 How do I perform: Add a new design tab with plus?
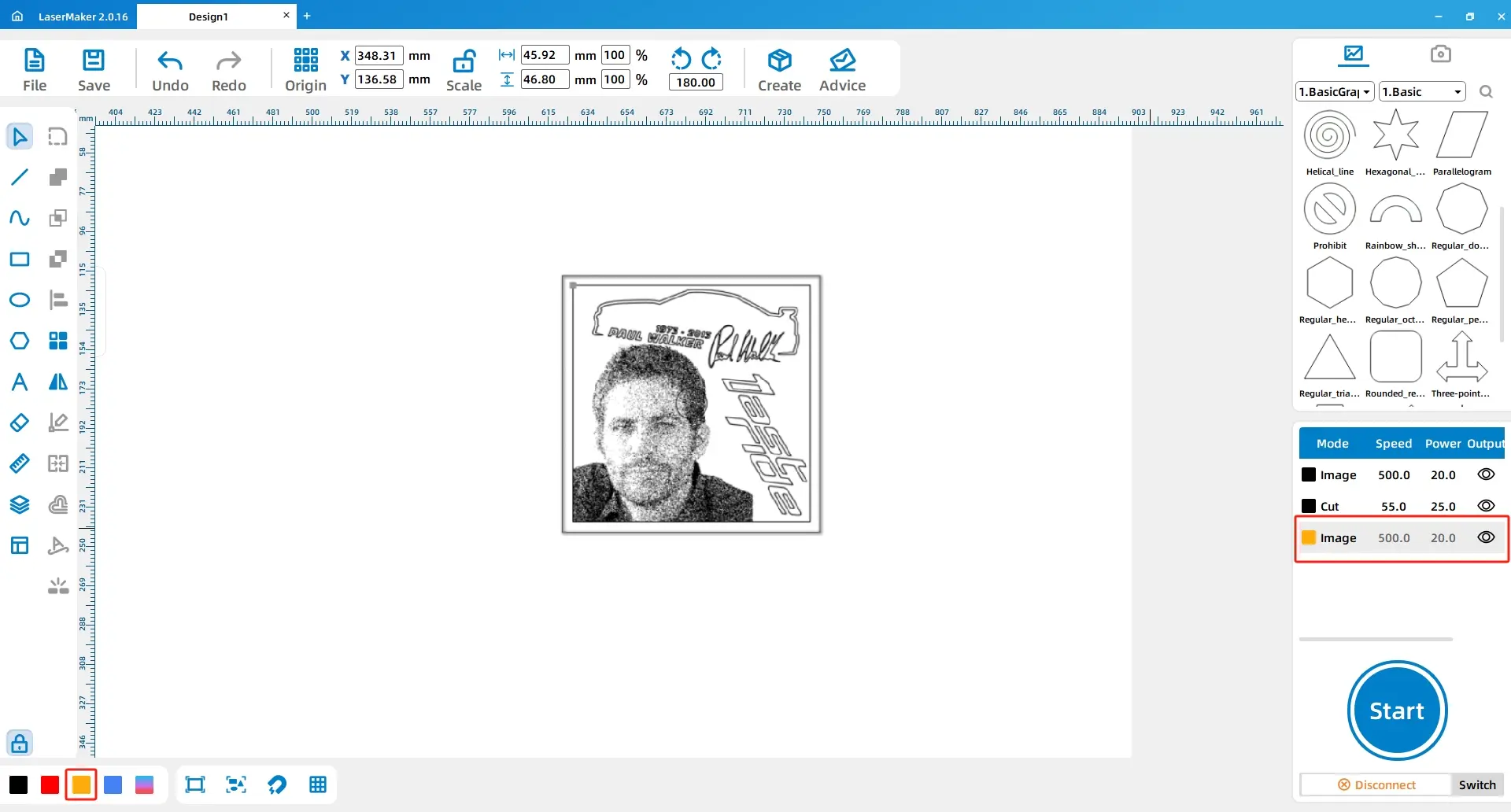[x=307, y=16]
